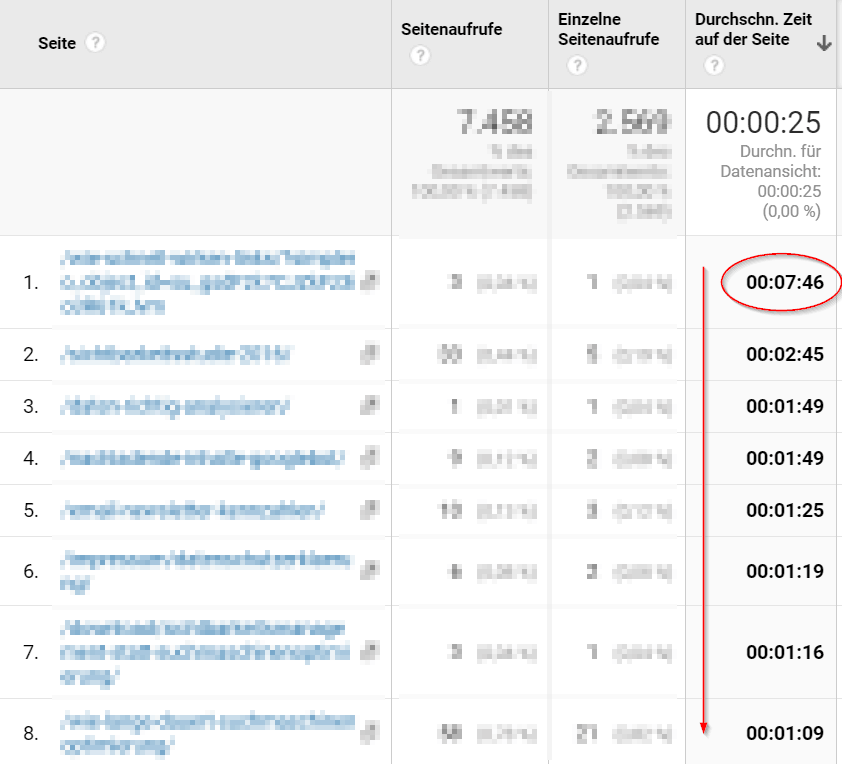Open page link in row 7
842x764 pixels.
[x=205, y=652]
